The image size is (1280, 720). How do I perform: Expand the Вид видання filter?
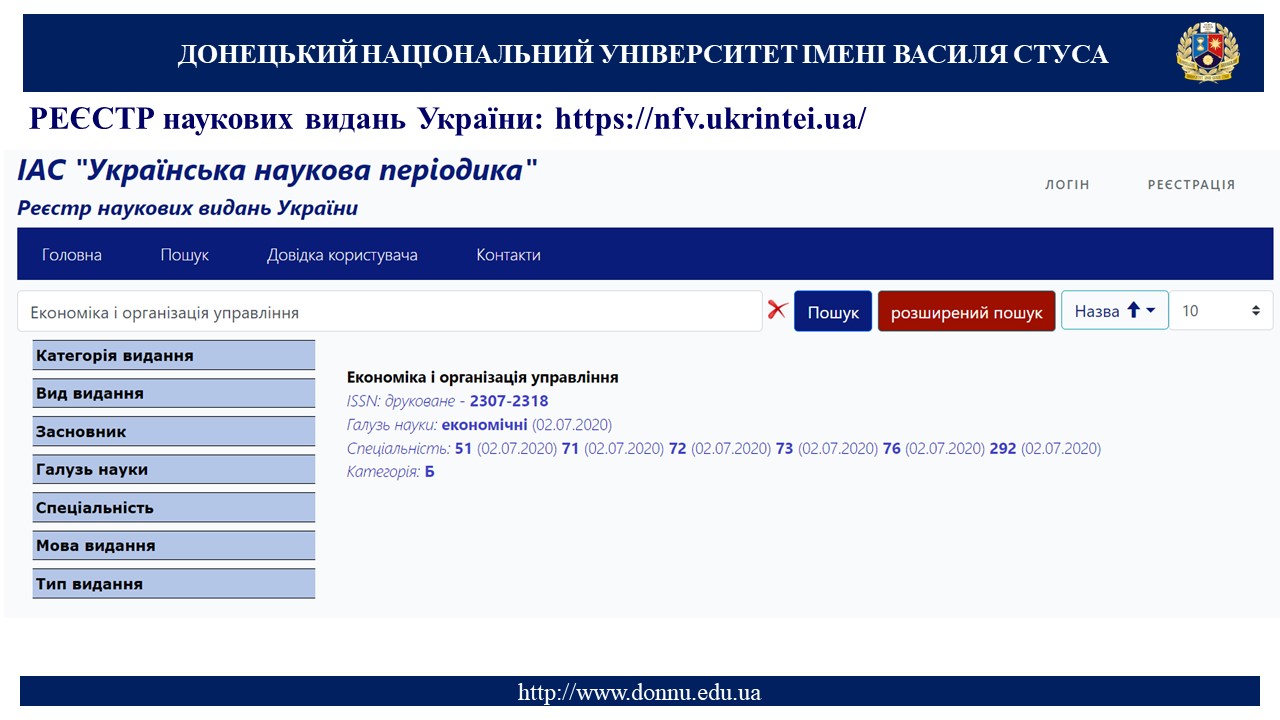point(174,393)
